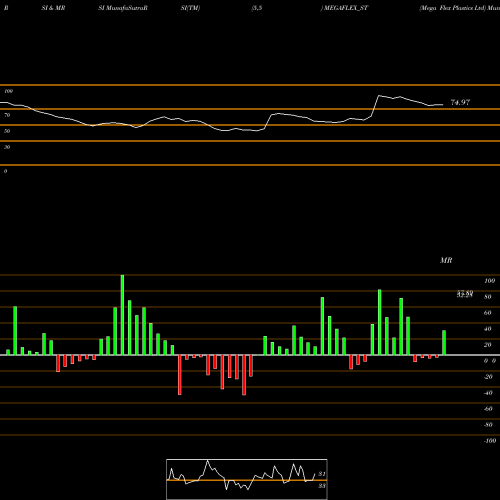Click the 'SI(TM)' title text
The height and width of the screenshot is (500, 500).
pos(190,8)
